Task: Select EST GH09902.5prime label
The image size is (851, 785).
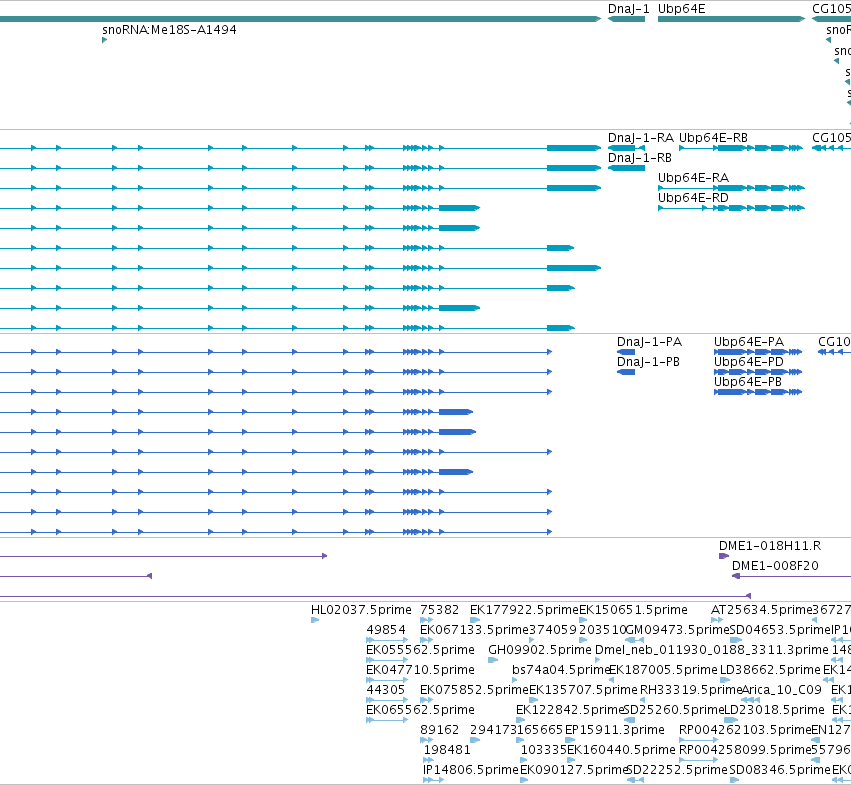Action: pyautogui.click(x=540, y=650)
